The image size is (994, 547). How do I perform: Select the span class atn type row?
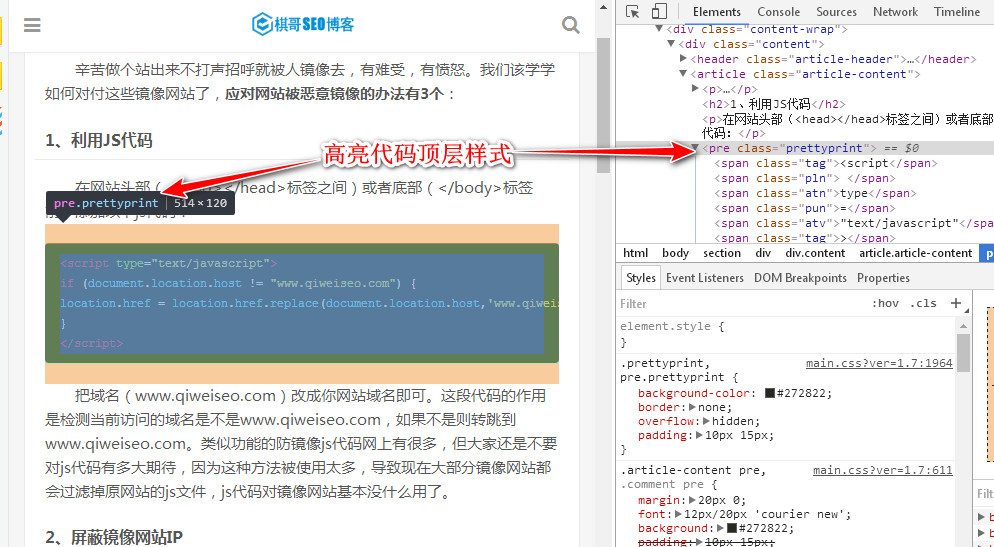(x=815, y=193)
